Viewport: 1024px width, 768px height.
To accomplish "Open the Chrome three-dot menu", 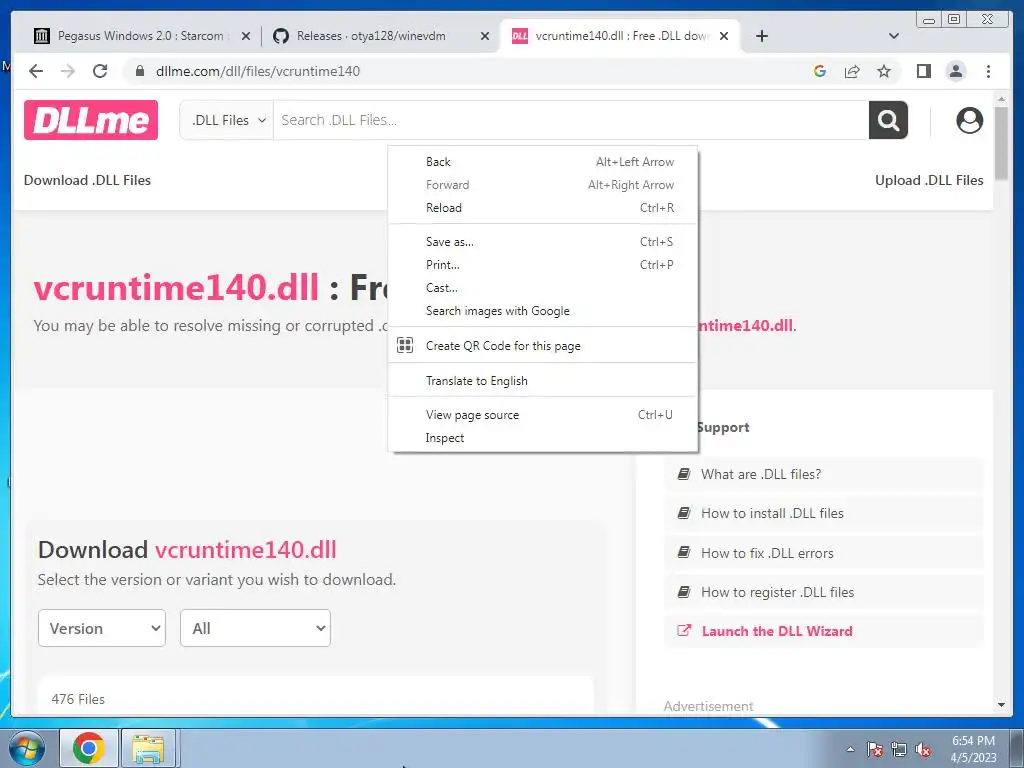I will coord(988,71).
